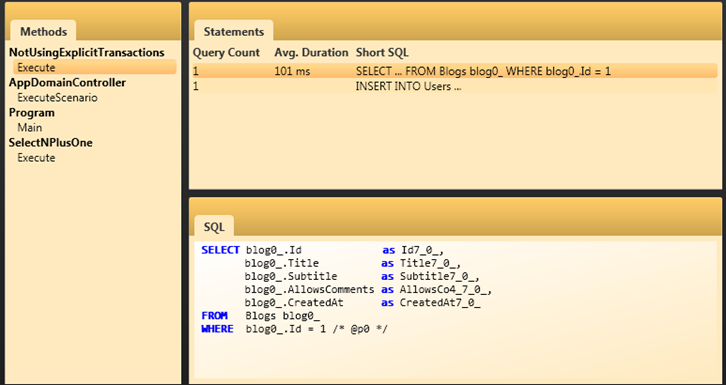
Task: Click the WHERE clause line in SQL text
Action: [294, 329]
